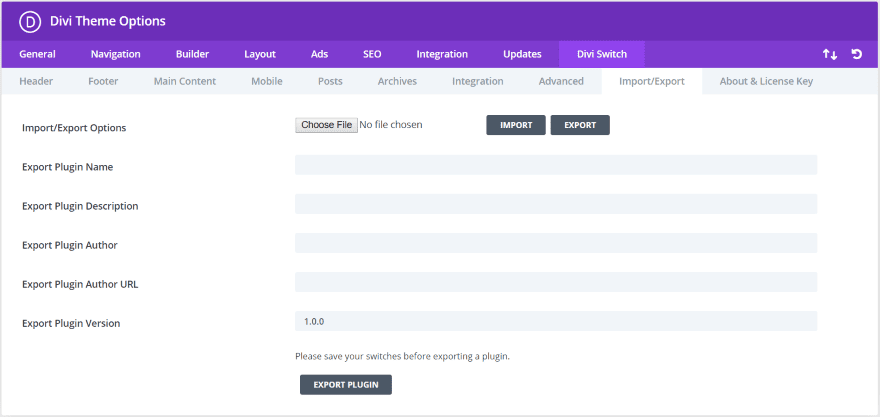
Task: Click the Export Plugin Version field
Action: click(x=556, y=322)
